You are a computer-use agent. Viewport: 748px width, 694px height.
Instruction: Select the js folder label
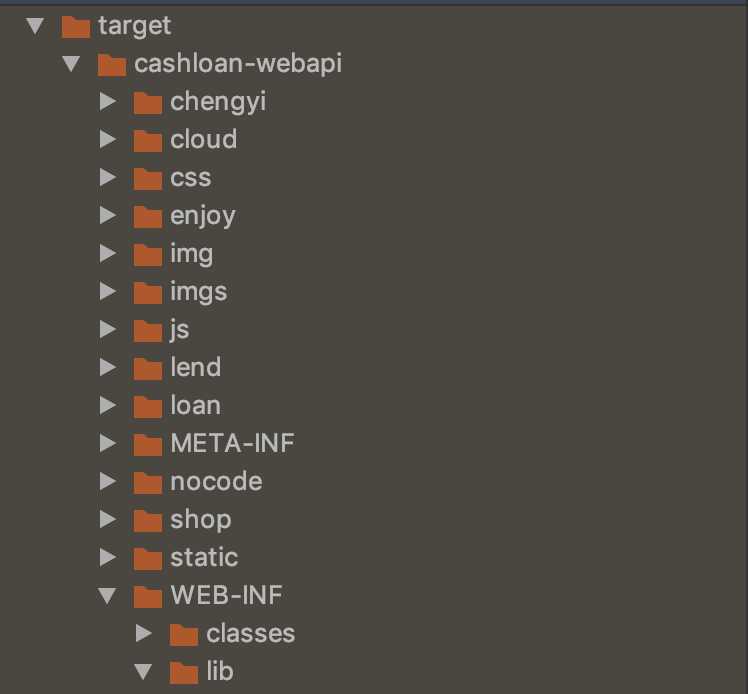(x=180, y=329)
